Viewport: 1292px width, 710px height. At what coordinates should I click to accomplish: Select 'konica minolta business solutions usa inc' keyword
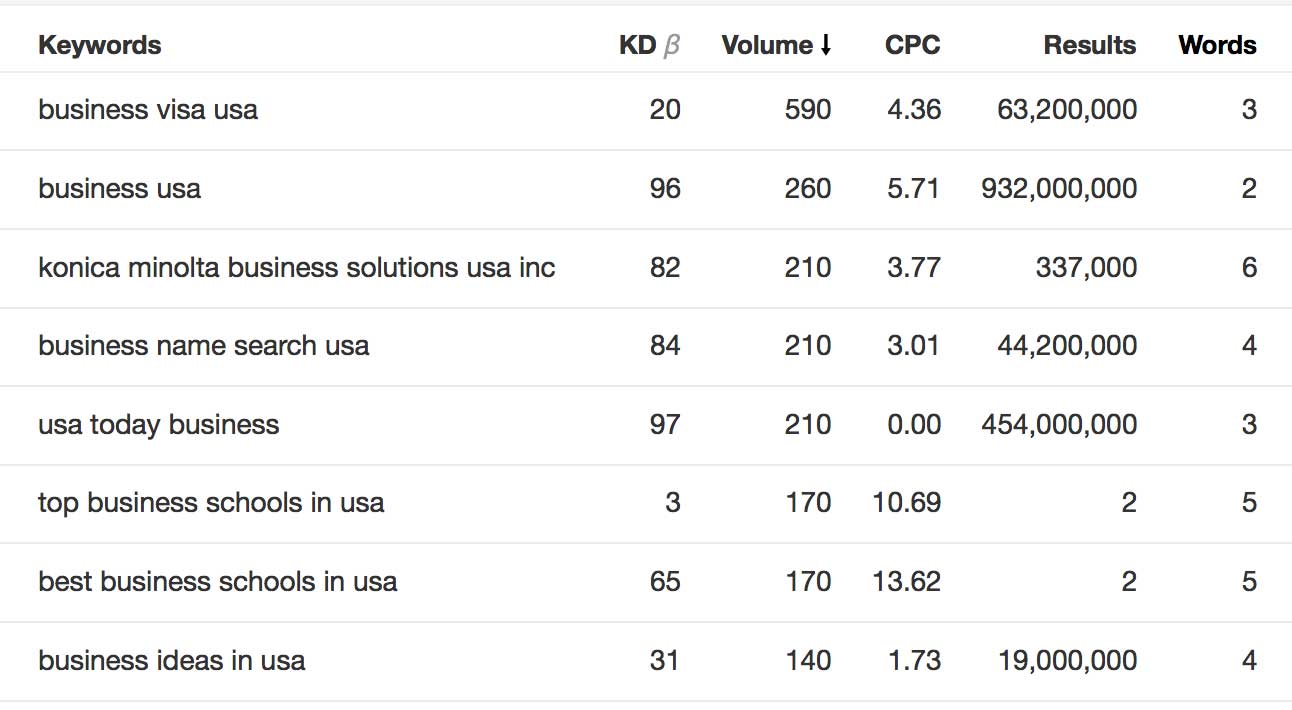[x=297, y=267]
